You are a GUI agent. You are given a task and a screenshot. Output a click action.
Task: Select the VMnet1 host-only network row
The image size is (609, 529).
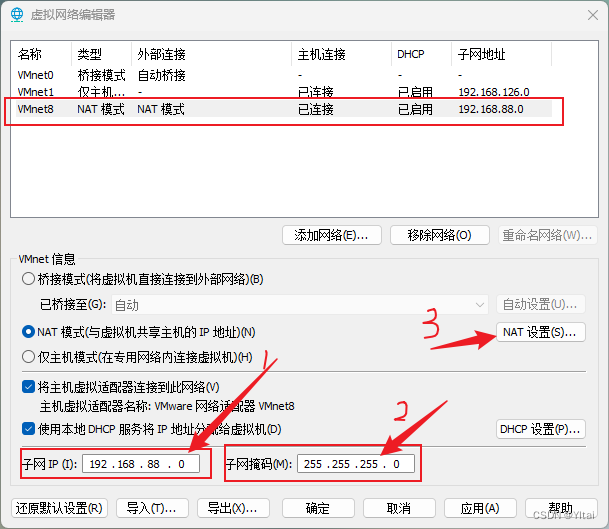(284, 92)
